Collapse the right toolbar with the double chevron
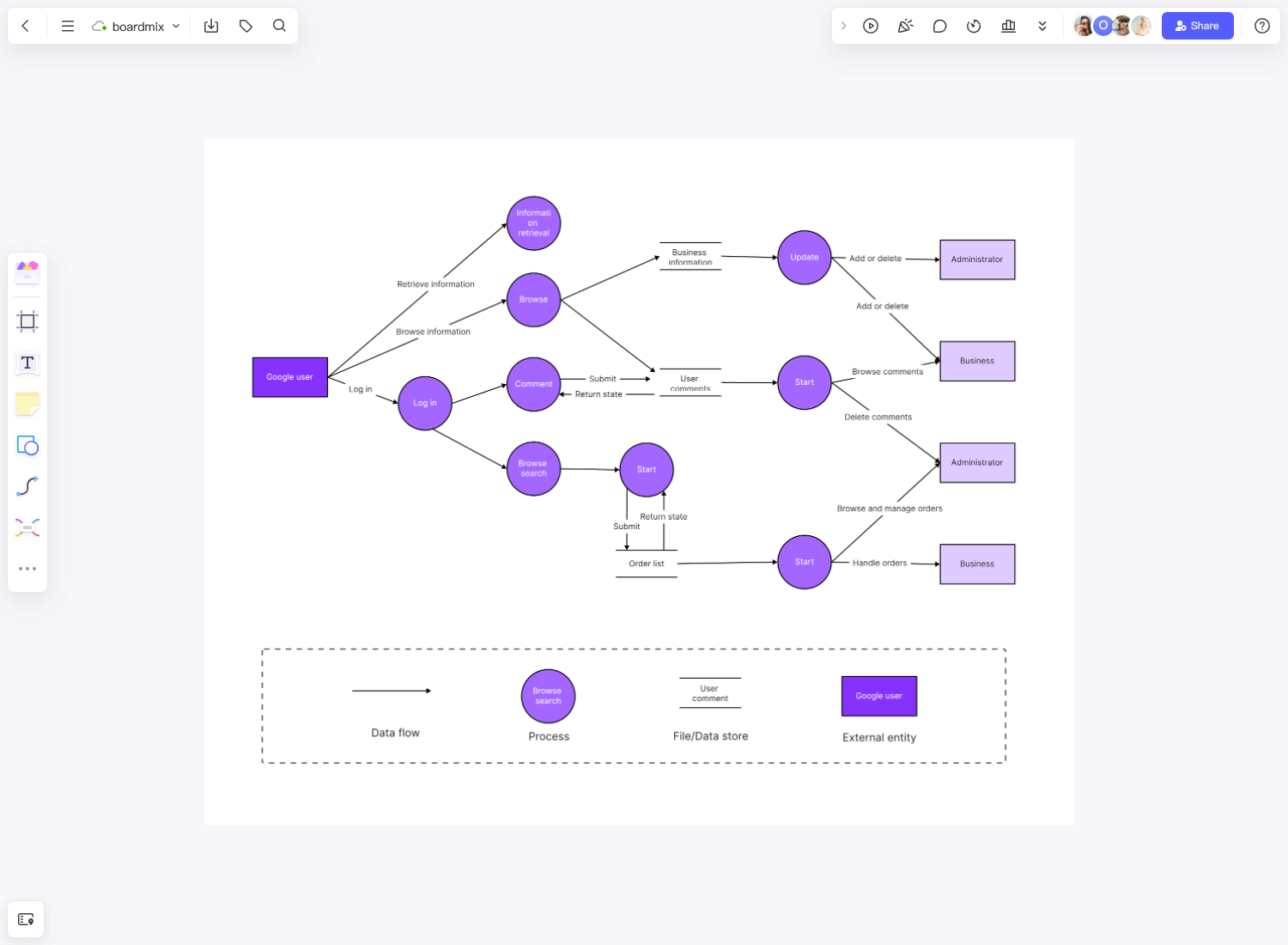Image resolution: width=1288 pixels, height=945 pixels. point(1042,26)
